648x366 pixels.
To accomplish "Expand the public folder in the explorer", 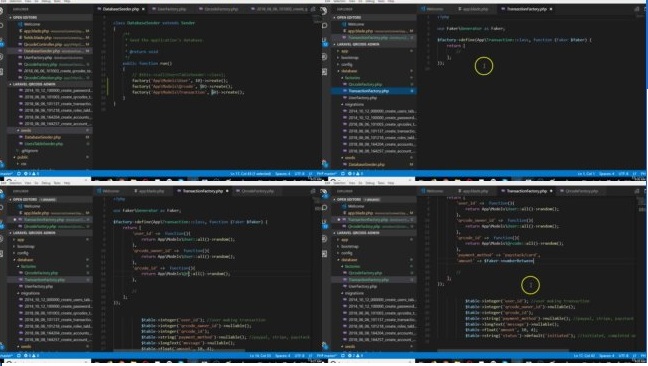I will [x=22, y=157].
